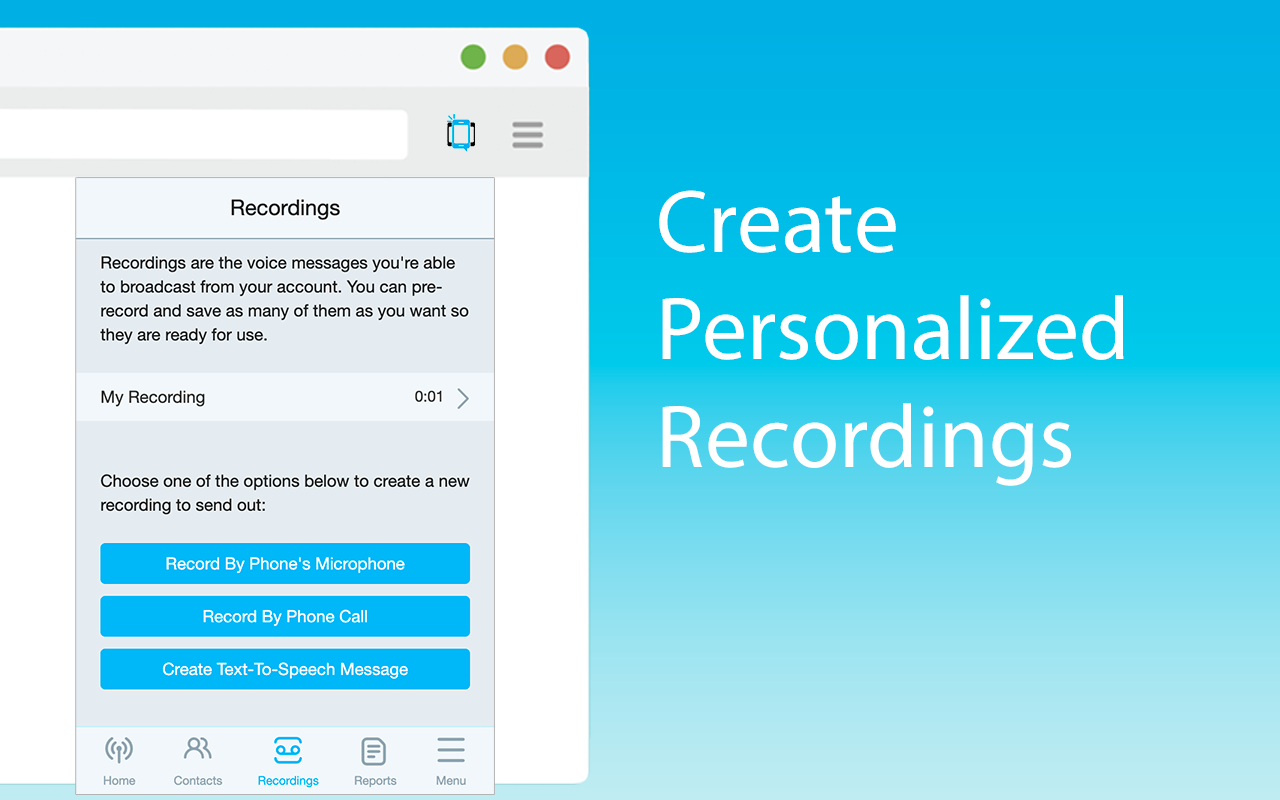The height and width of the screenshot is (800, 1280).
Task: Open the browser hamburger menu
Action: pyautogui.click(x=528, y=134)
